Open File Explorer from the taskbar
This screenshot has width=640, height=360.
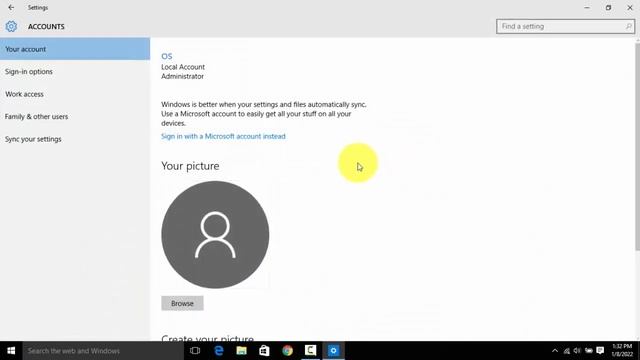tap(242, 351)
